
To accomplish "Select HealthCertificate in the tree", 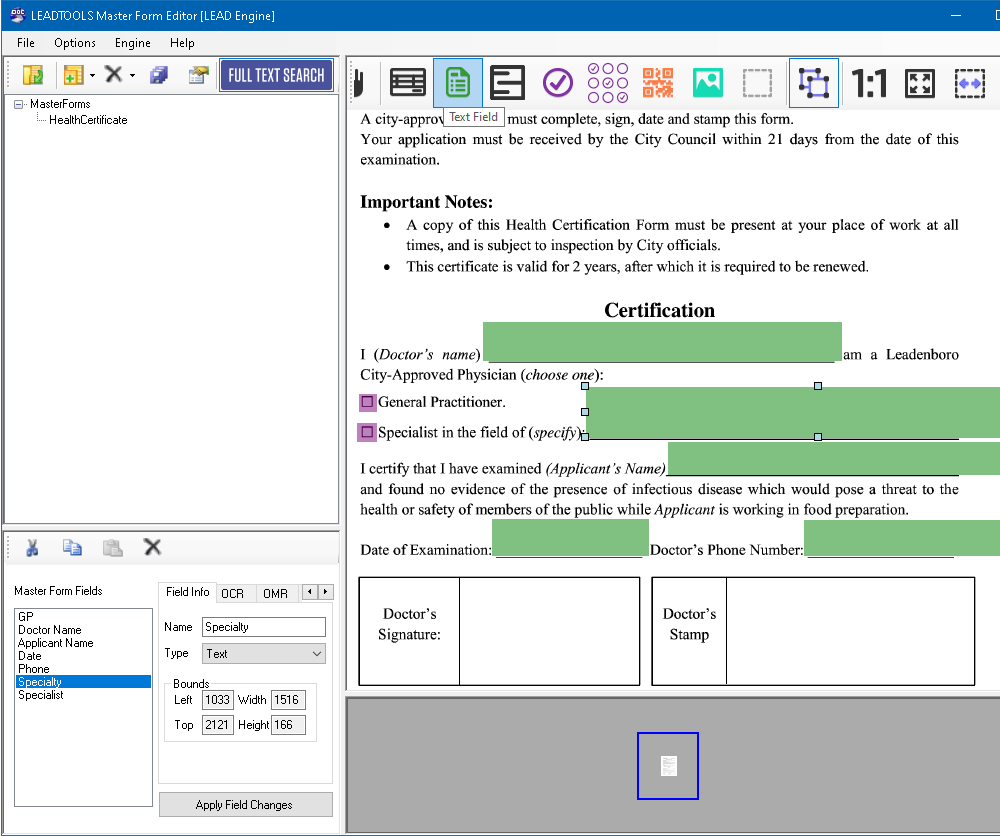I will coord(88,120).
